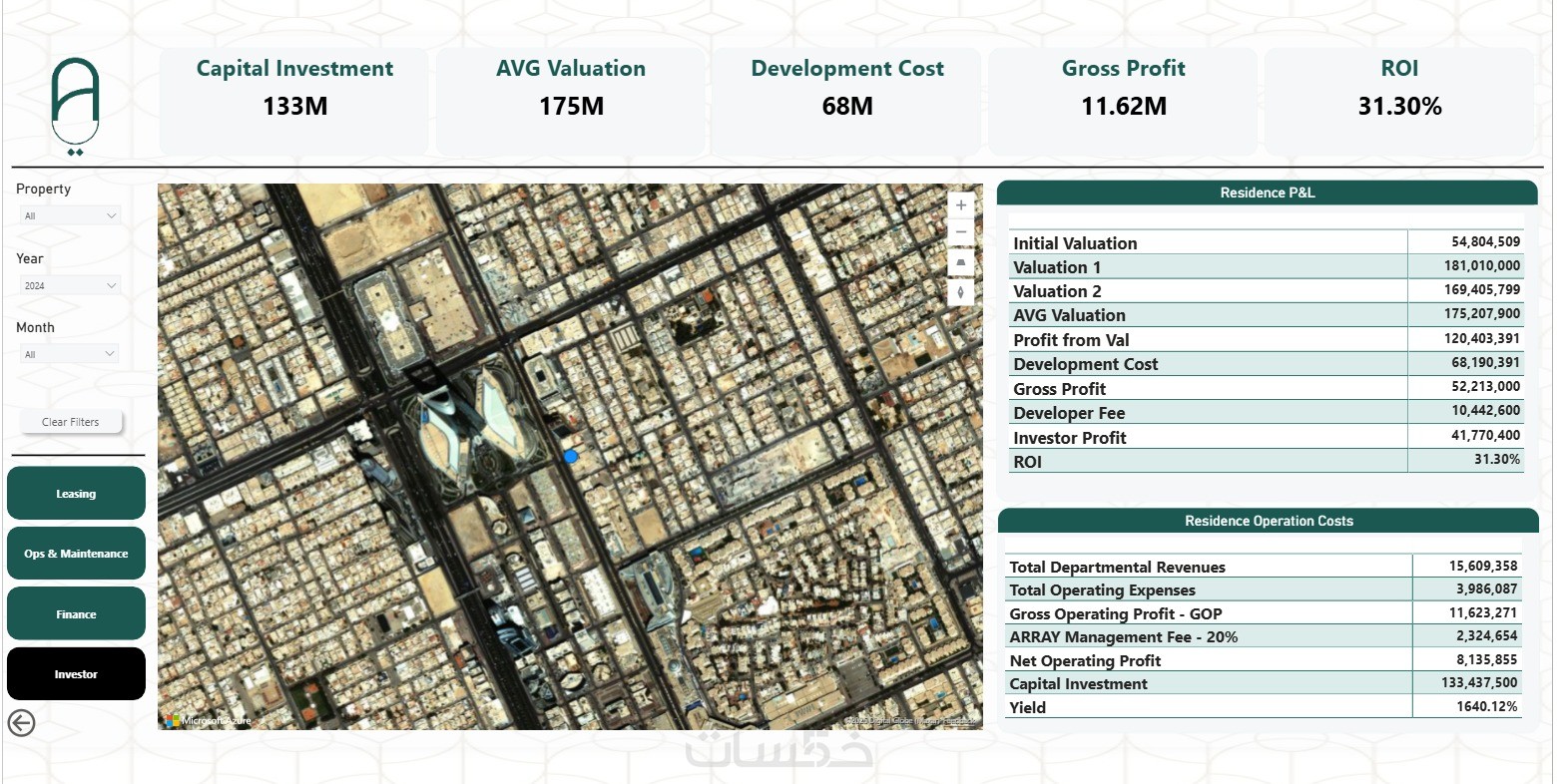Click Gross Profit label in P&L table
Screen dimensions: 1560x784
pos(1059,389)
